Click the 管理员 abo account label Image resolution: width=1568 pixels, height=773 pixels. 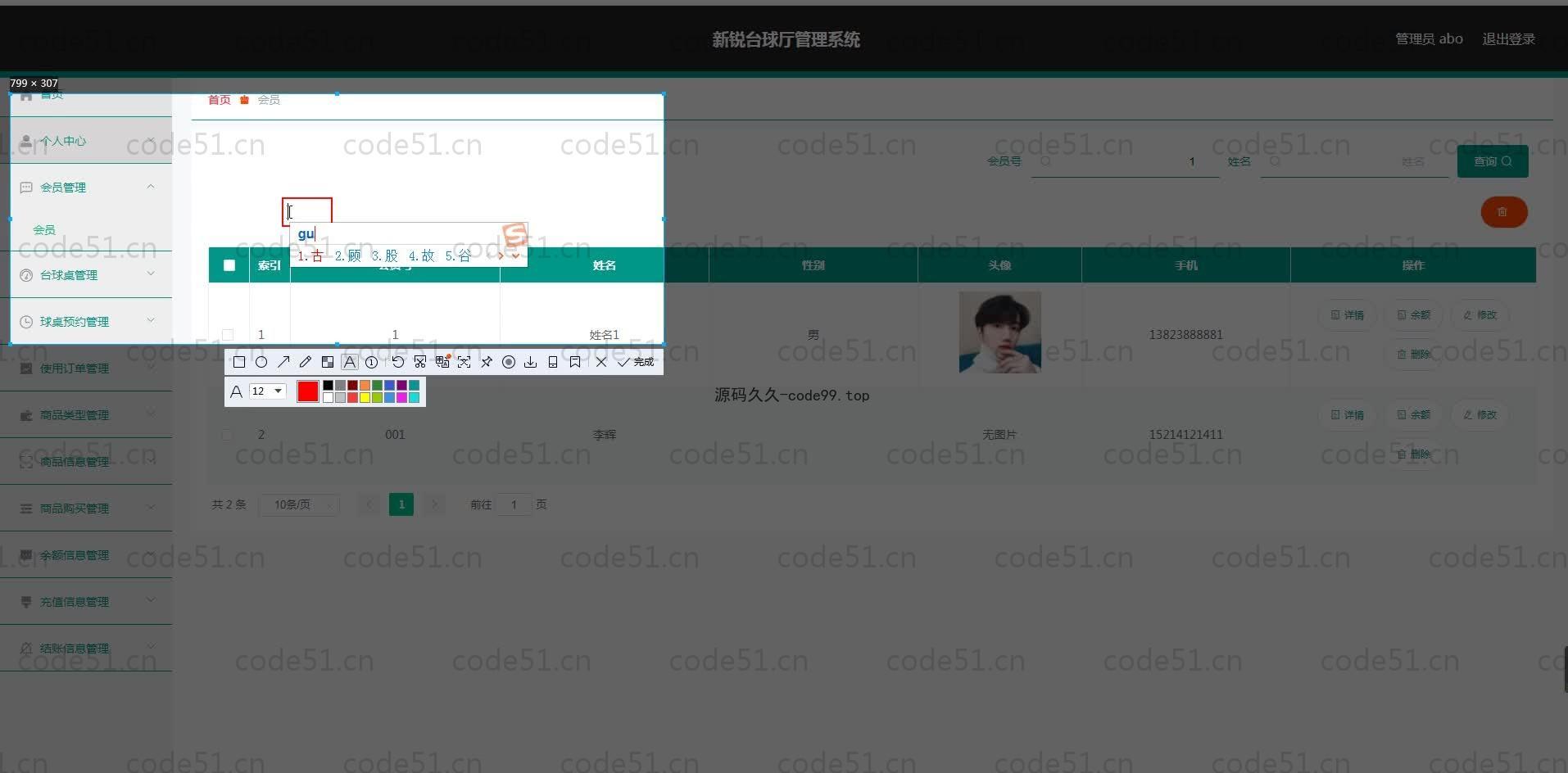1429,38
